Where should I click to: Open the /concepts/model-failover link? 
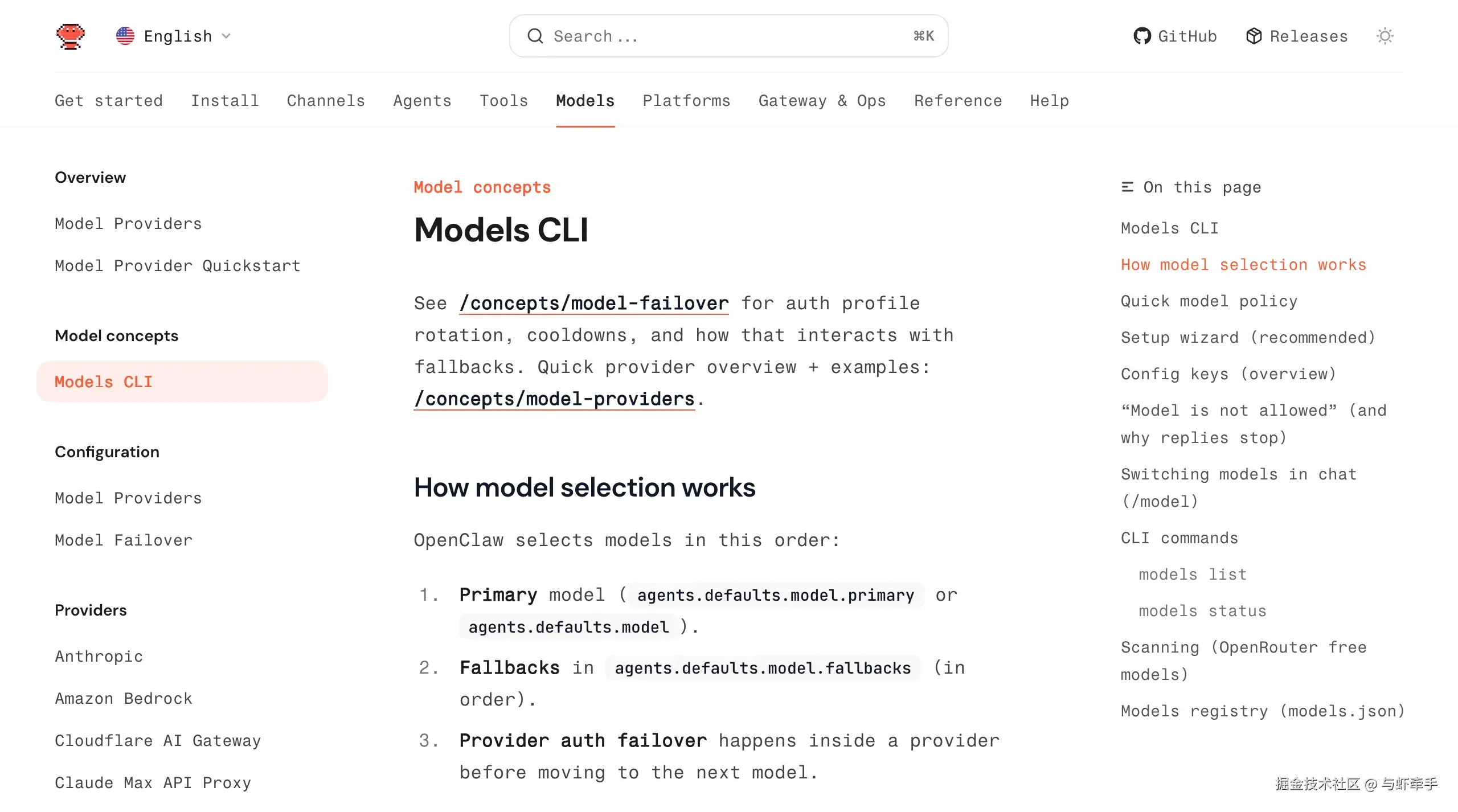pyautogui.click(x=594, y=304)
